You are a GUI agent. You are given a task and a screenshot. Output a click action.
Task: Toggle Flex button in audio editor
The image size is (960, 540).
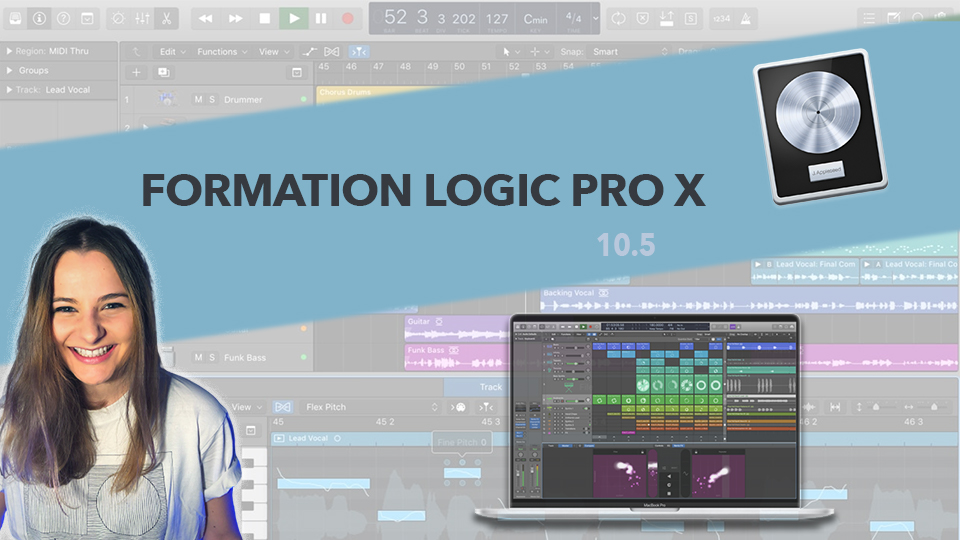point(282,407)
